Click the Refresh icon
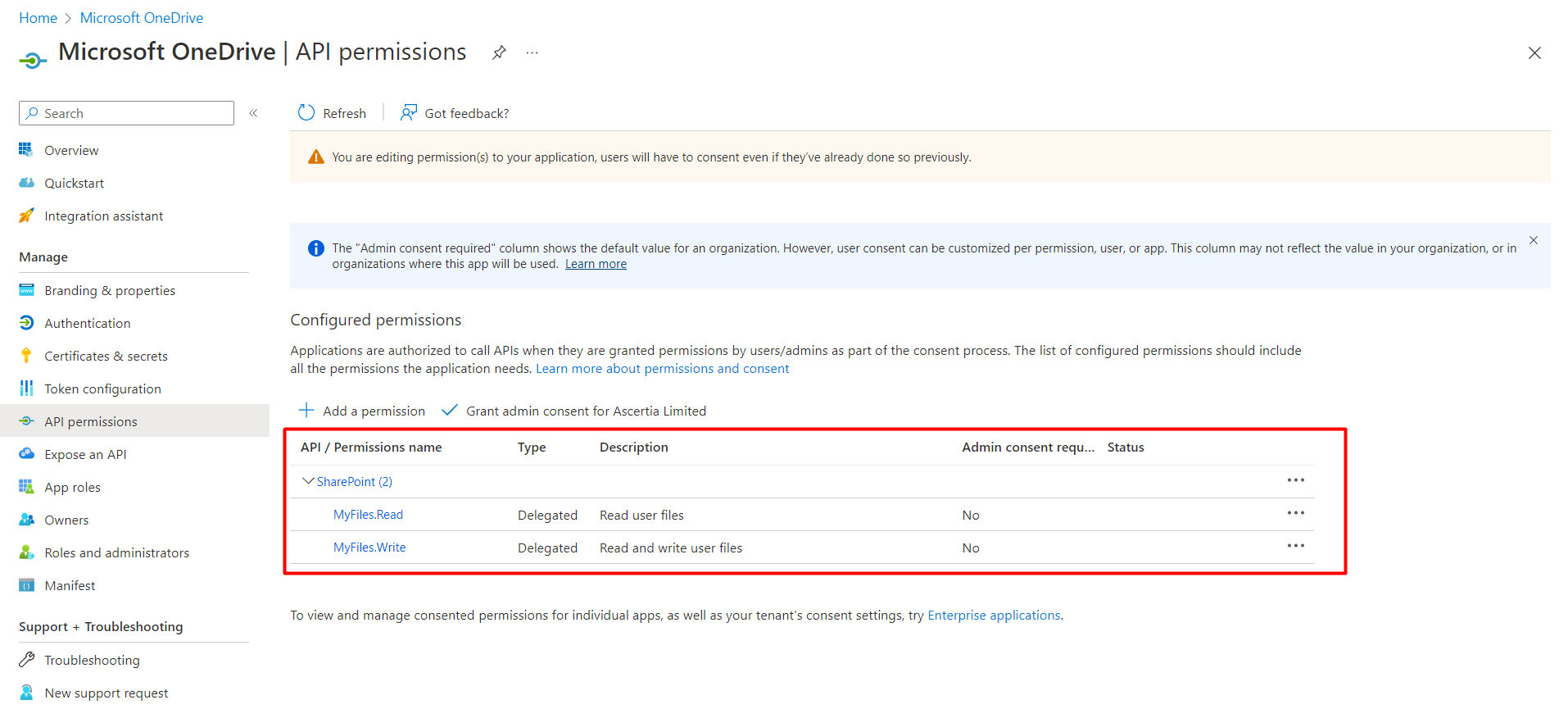Image resolution: width=1568 pixels, height=718 pixels. (x=306, y=112)
